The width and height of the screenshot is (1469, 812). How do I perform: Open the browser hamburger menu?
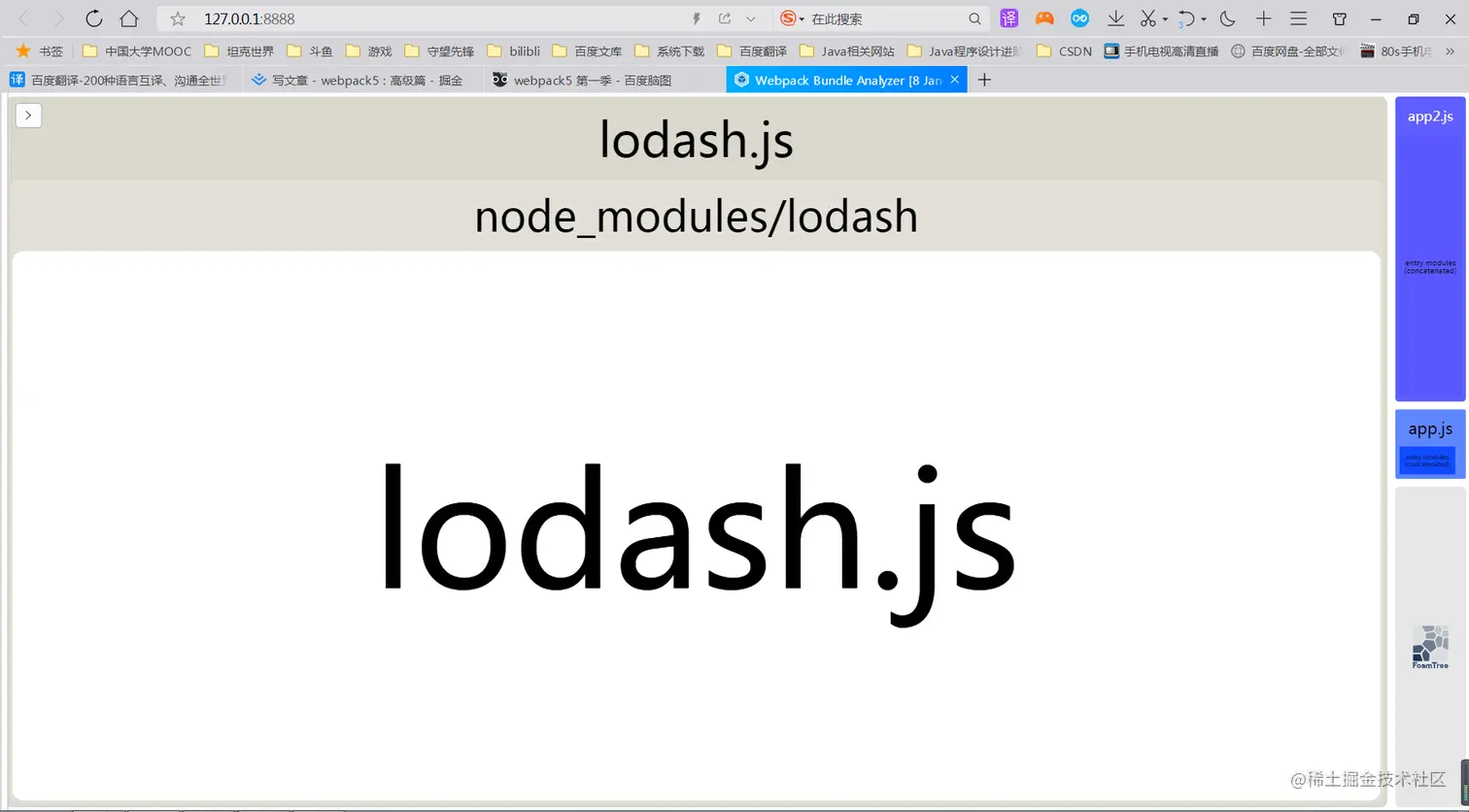point(1298,18)
